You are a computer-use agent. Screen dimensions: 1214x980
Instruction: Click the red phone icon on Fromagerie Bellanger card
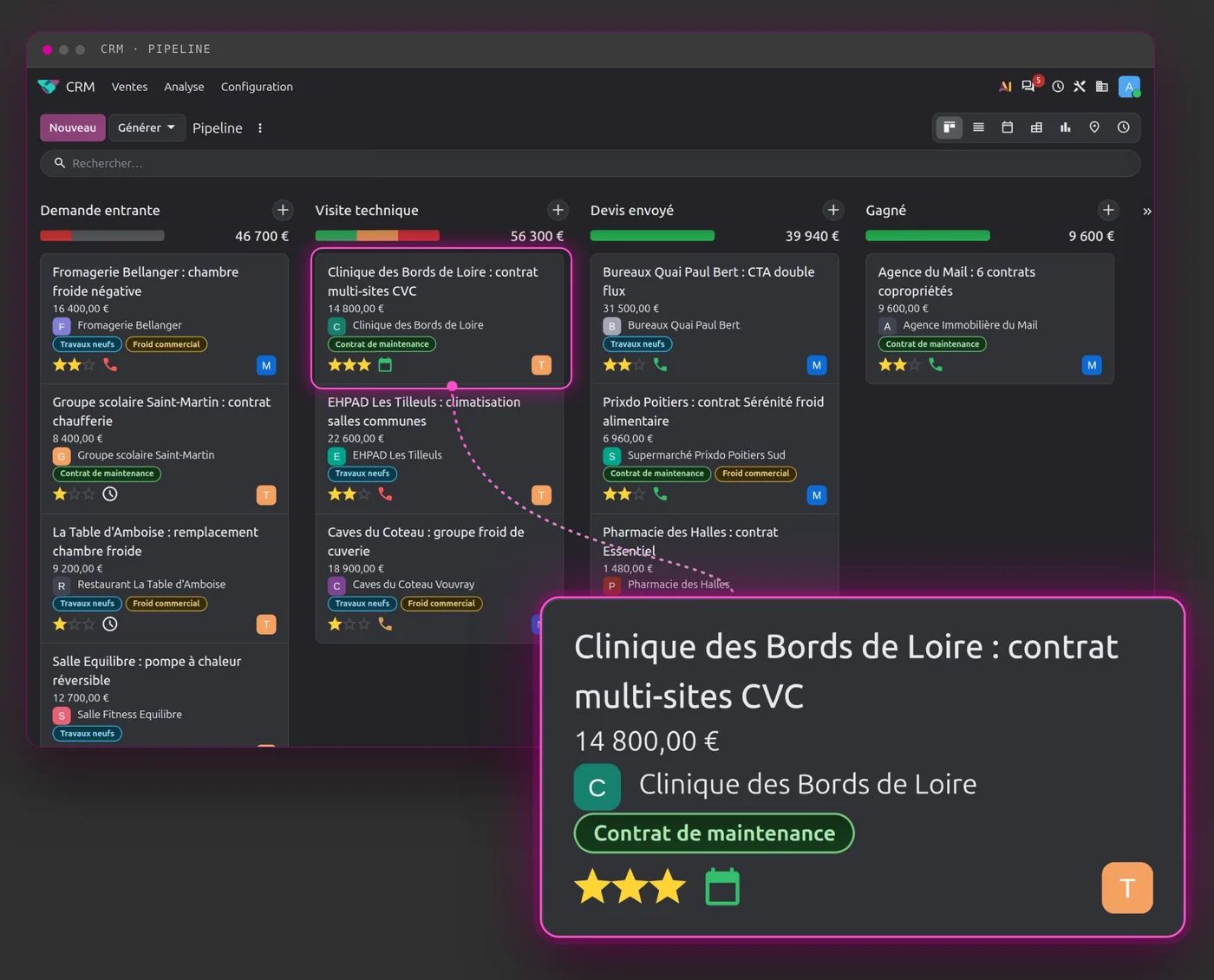(110, 365)
